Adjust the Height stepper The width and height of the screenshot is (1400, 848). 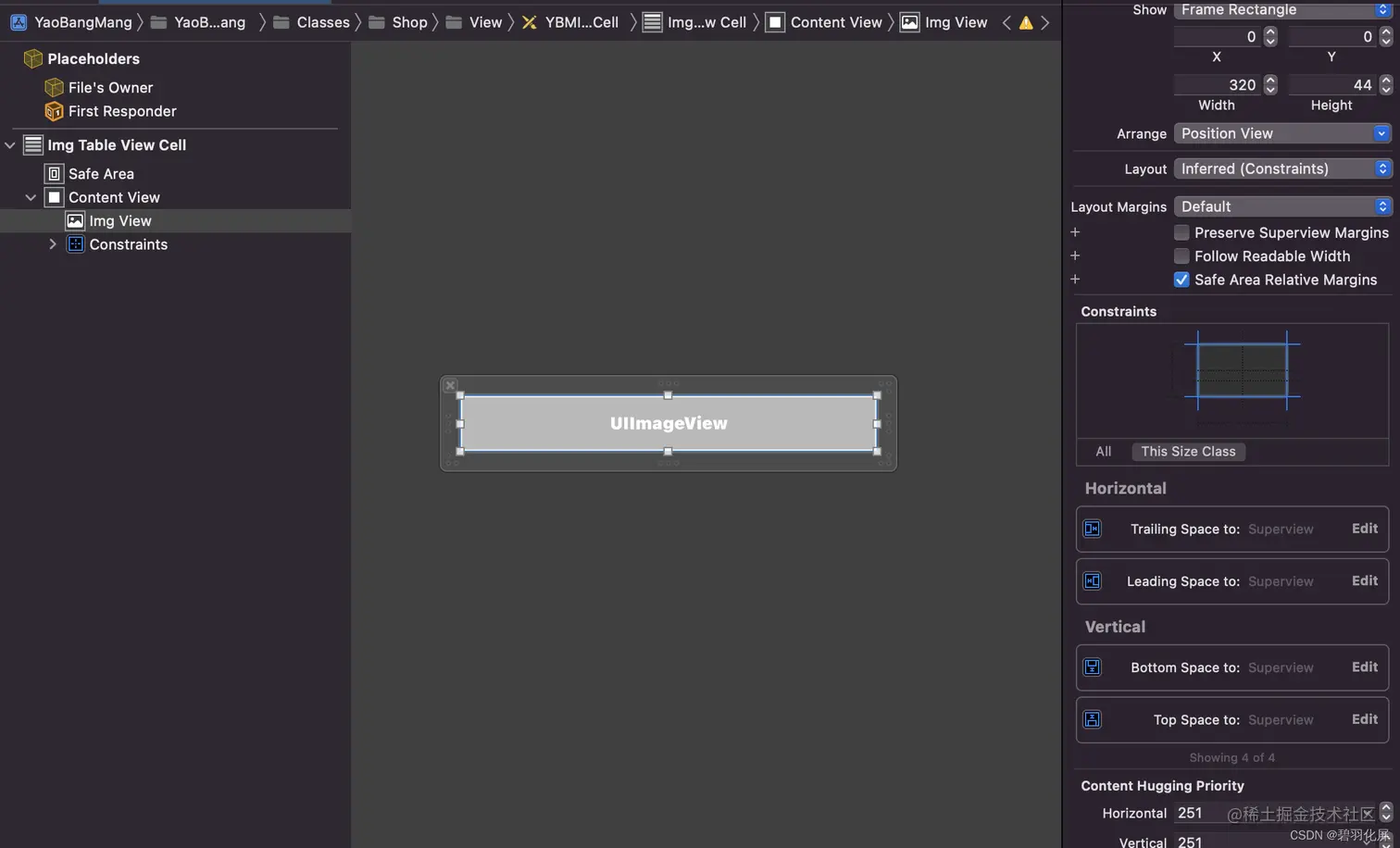pos(1385,85)
